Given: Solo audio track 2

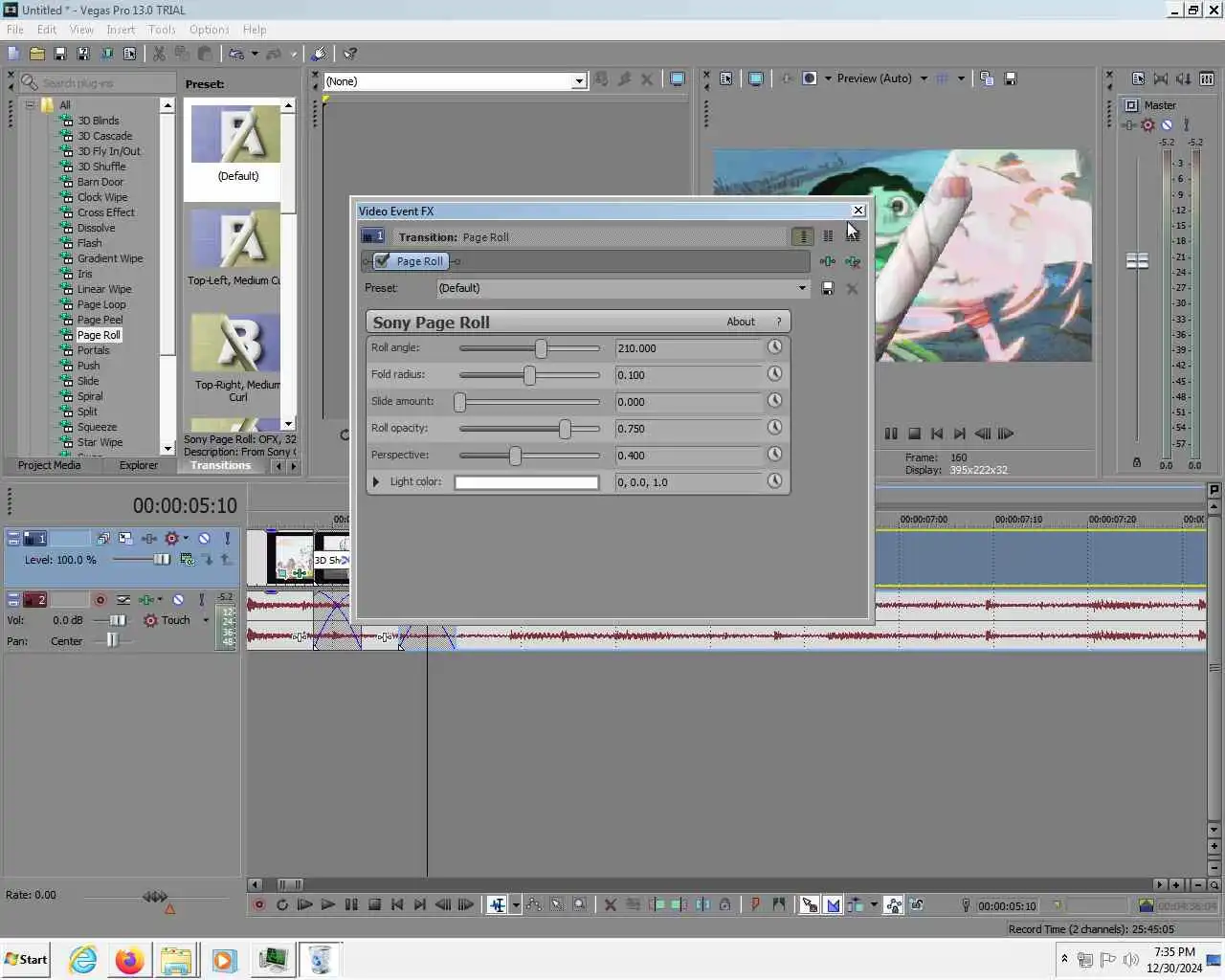Looking at the screenshot, I should 201,600.
